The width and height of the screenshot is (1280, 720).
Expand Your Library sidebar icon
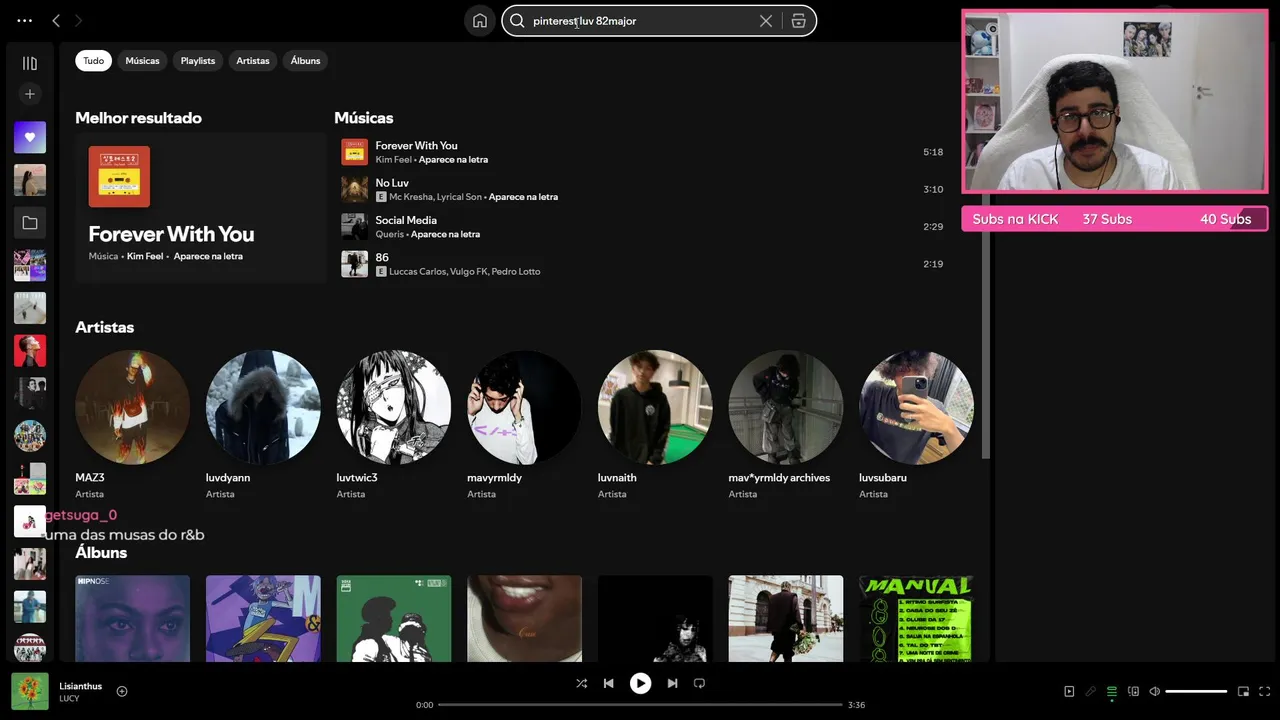click(x=30, y=63)
